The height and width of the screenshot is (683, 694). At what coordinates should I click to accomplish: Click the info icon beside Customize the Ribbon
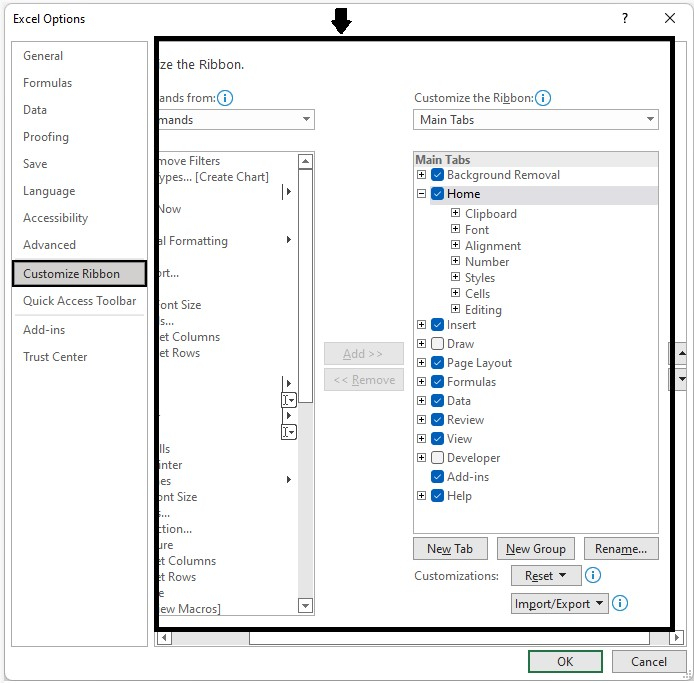pos(543,98)
